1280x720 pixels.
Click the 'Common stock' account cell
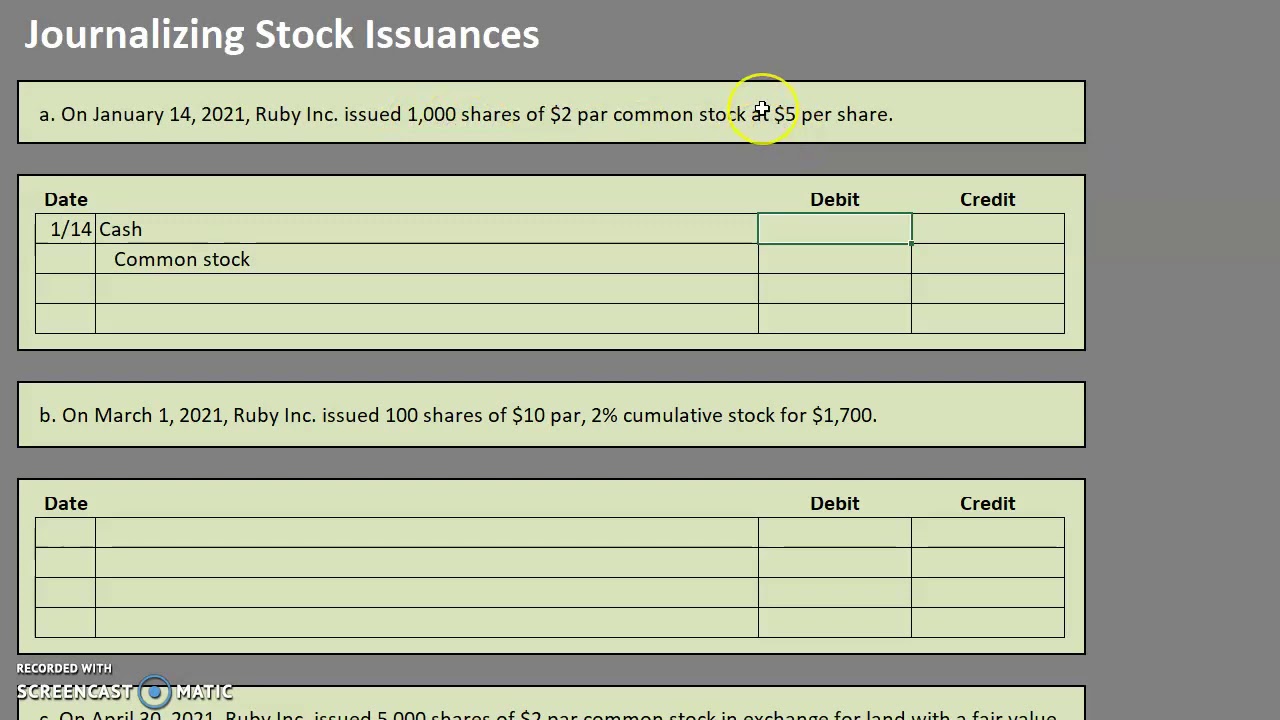[427, 259]
